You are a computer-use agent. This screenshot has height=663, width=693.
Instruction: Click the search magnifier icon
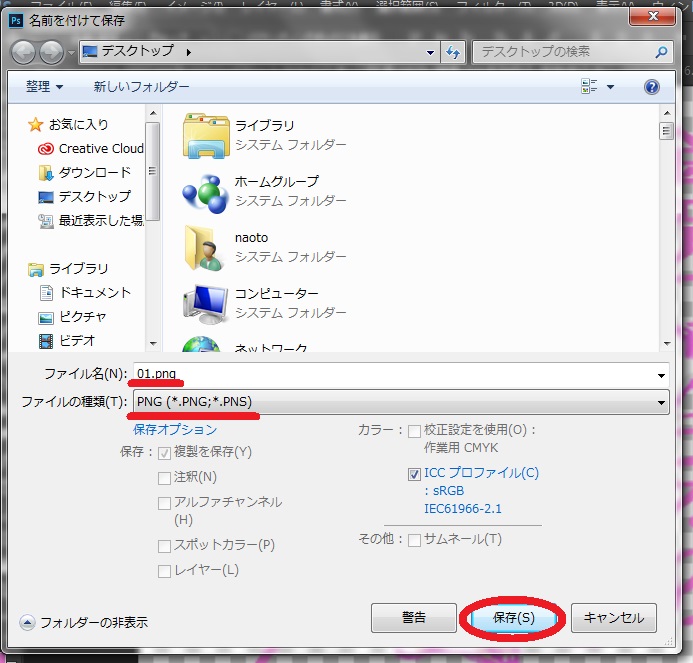pos(661,52)
